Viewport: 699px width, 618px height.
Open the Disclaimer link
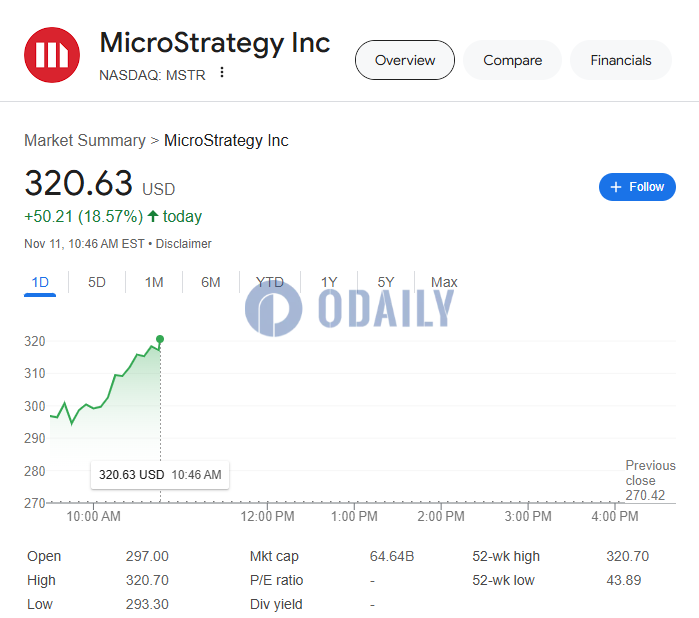tap(183, 244)
